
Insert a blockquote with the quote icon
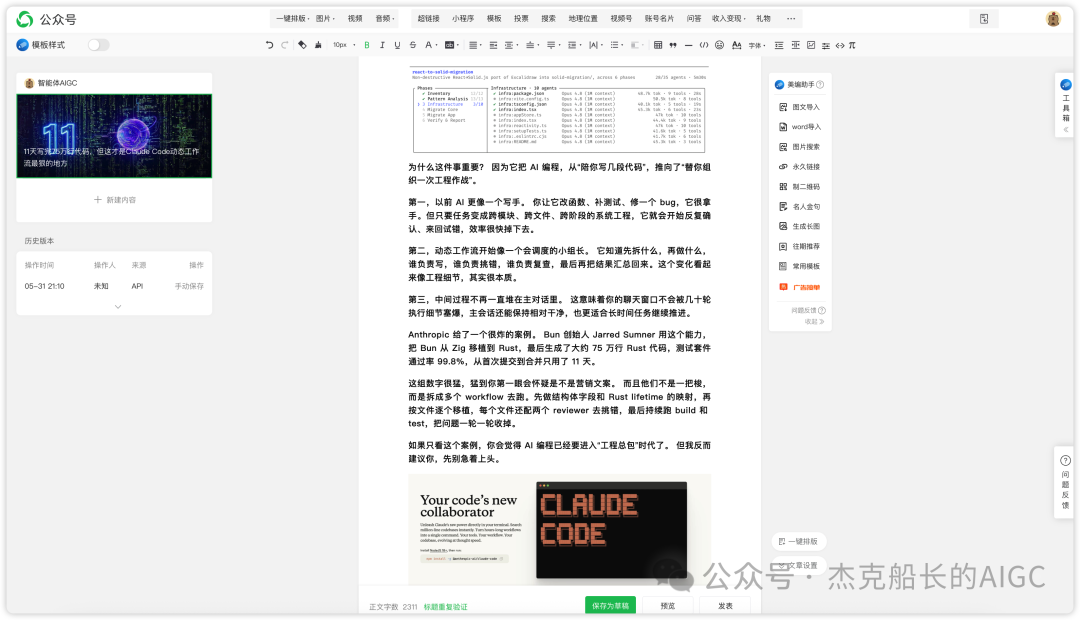673,45
